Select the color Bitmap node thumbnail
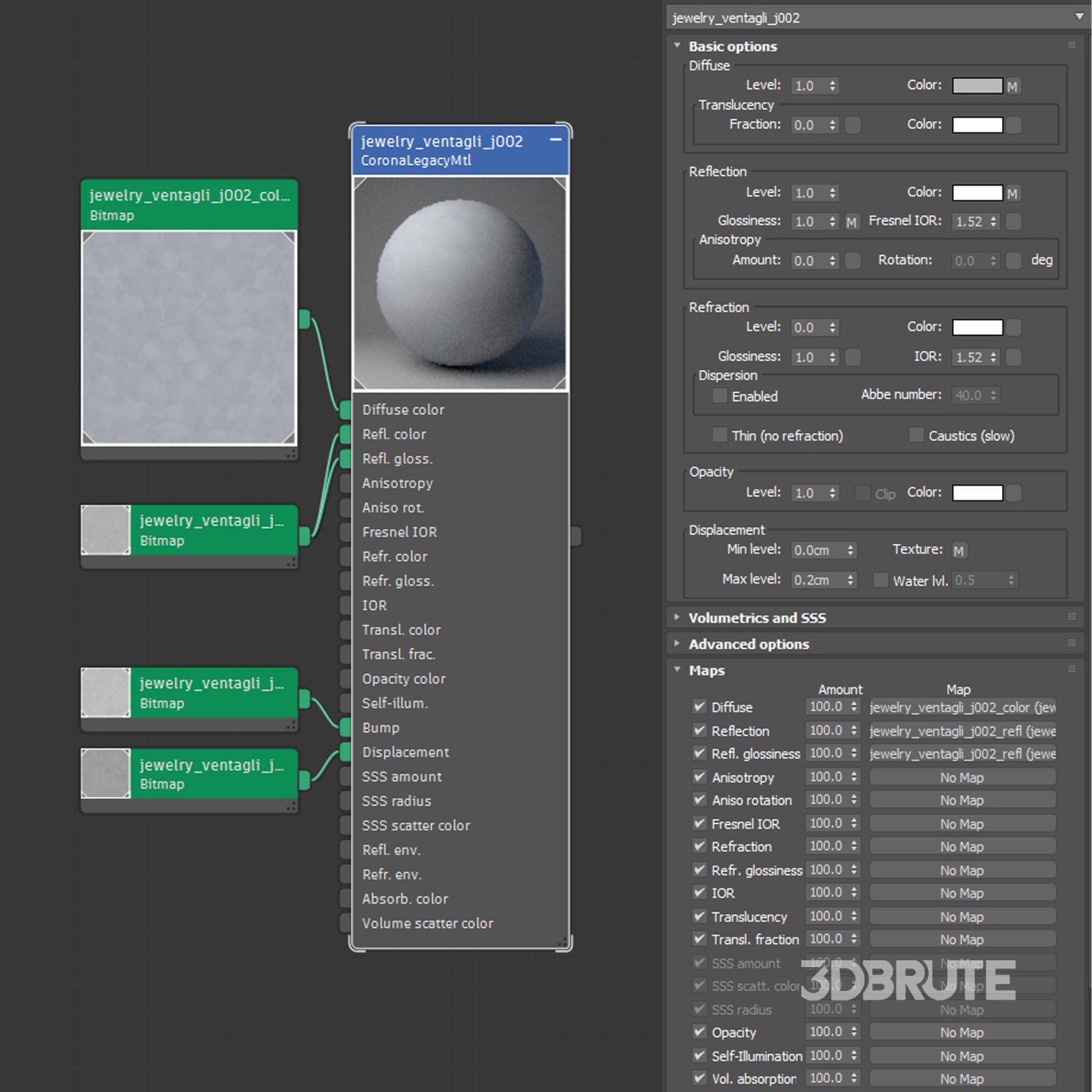The height and width of the screenshot is (1092, 1092). pos(189,338)
